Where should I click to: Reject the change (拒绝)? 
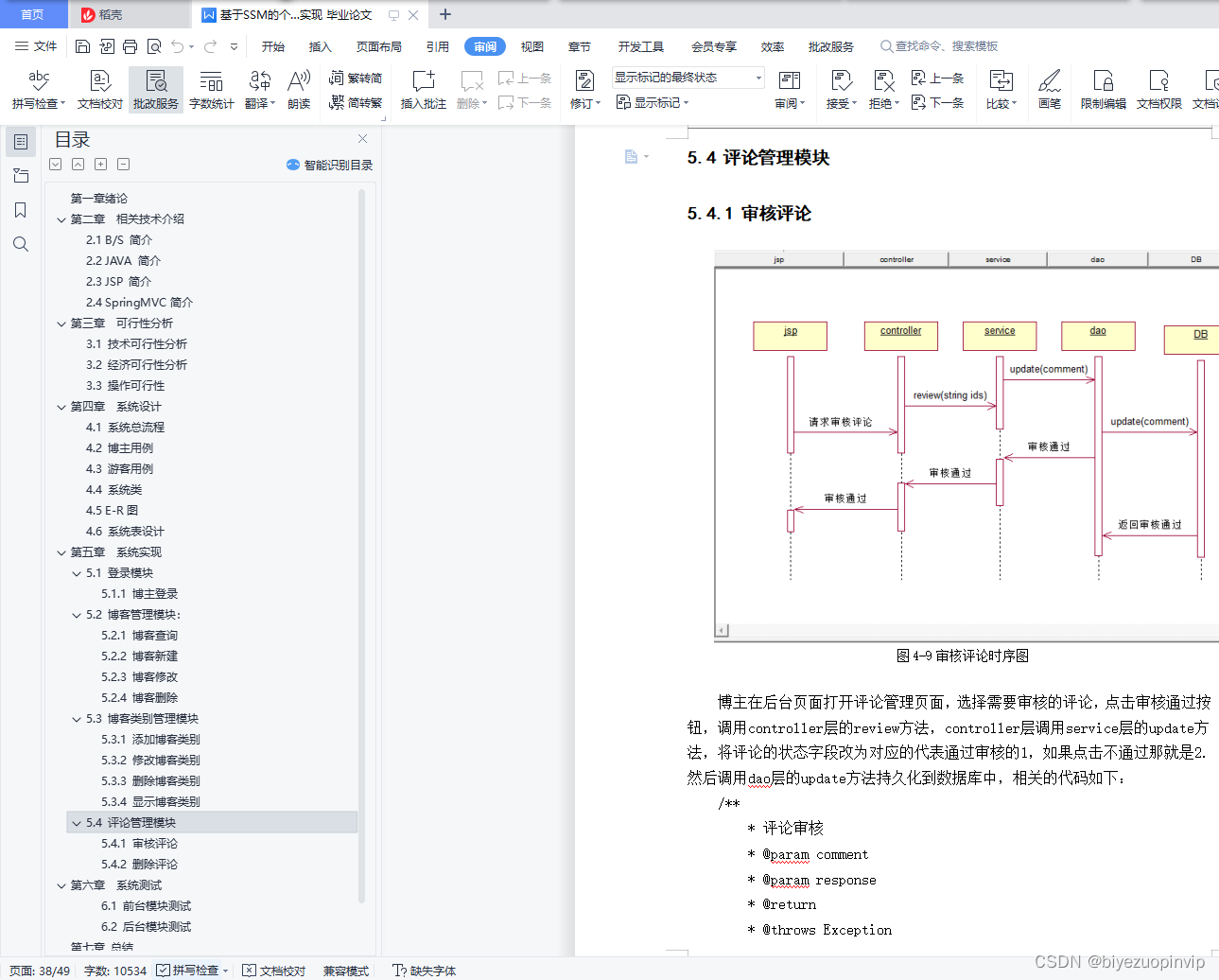[x=883, y=89]
